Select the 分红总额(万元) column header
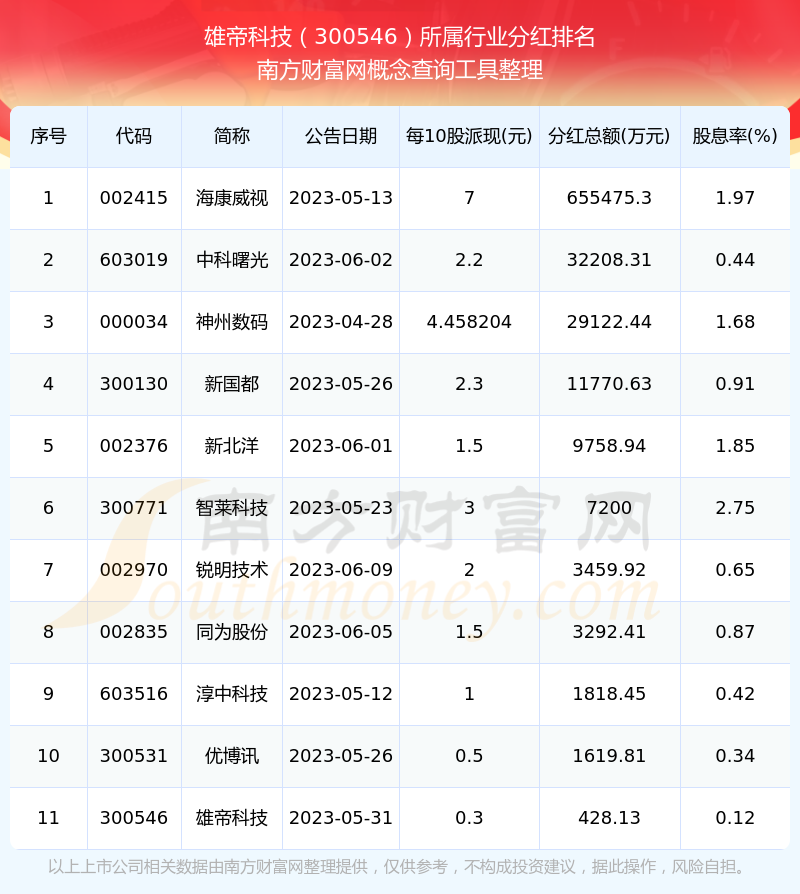 (609, 136)
